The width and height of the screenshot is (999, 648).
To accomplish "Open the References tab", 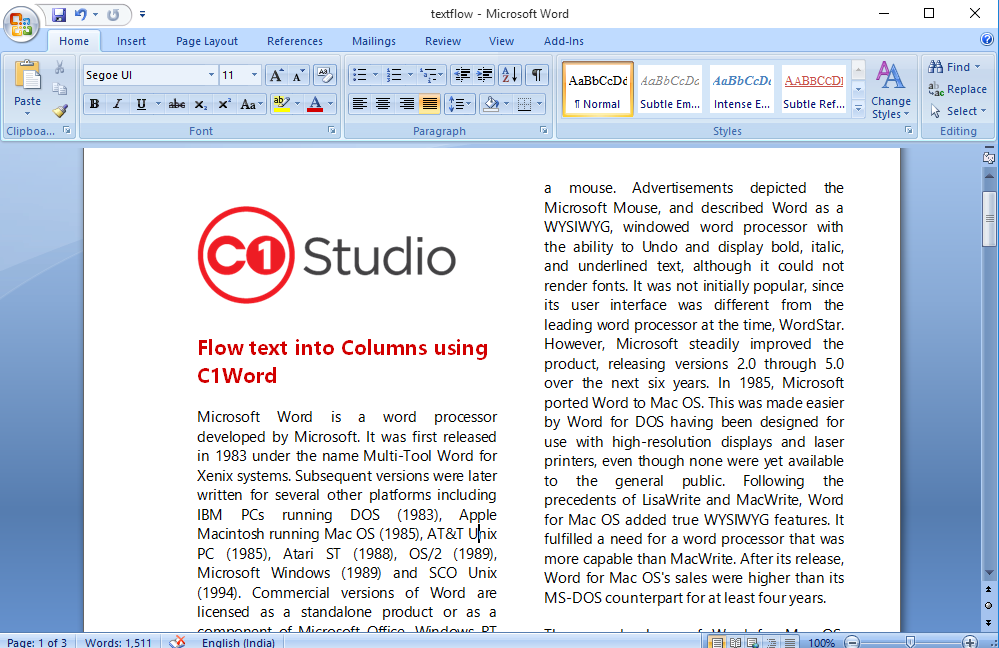I will coord(294,41).
